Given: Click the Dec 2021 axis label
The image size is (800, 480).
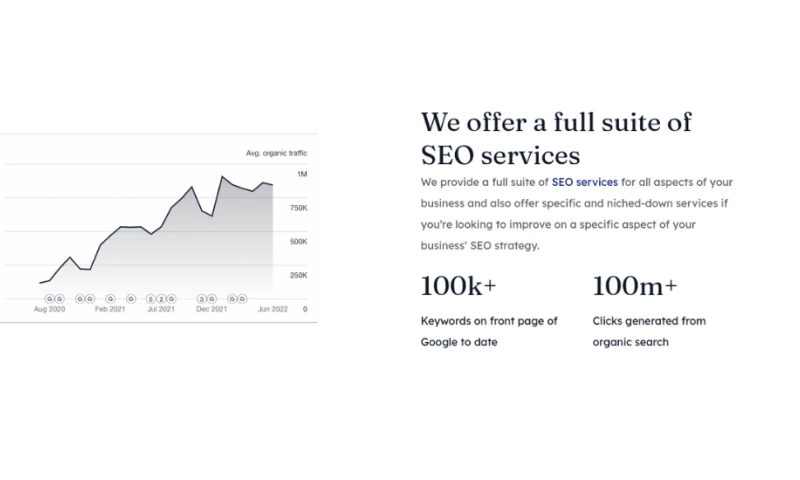Looking at the screenshot, I should pyautogui.click(x=212, y=310).
